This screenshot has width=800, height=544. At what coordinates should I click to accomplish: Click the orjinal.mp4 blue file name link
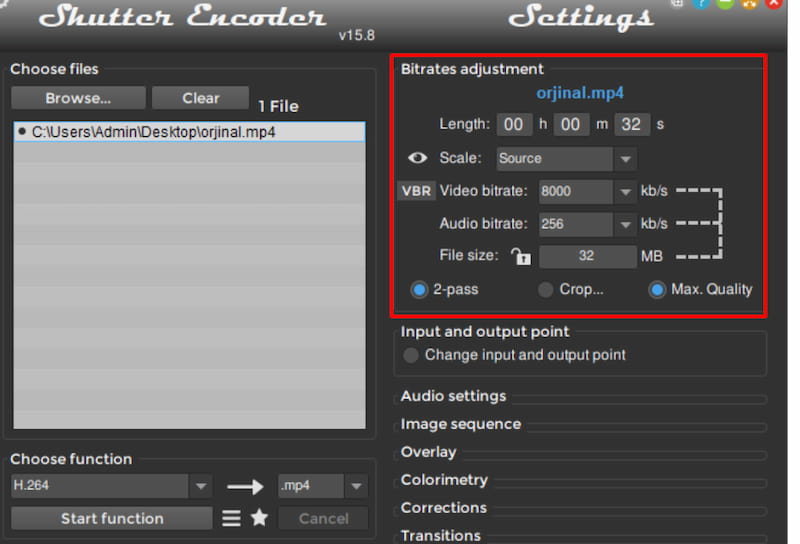[x=580, y=93]
